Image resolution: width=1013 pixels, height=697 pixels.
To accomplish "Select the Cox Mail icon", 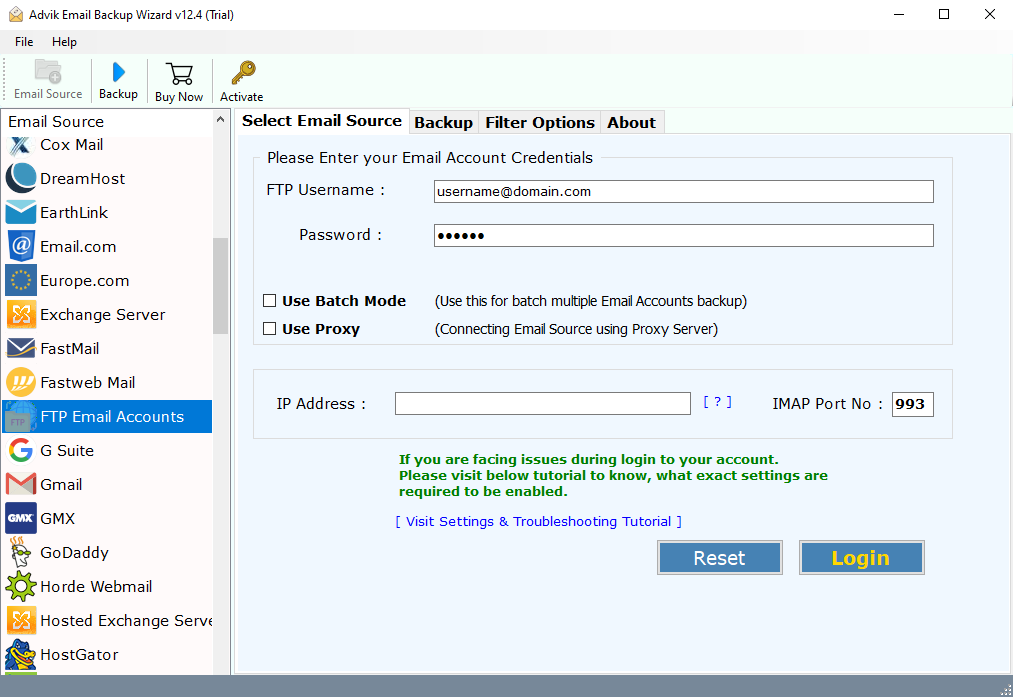I will (21, 145).
